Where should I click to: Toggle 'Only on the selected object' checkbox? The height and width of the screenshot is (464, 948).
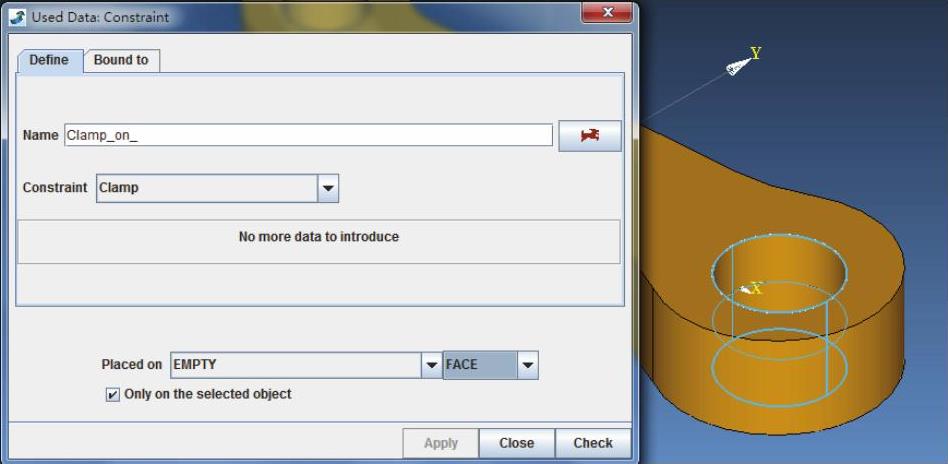tap(112, 395)
